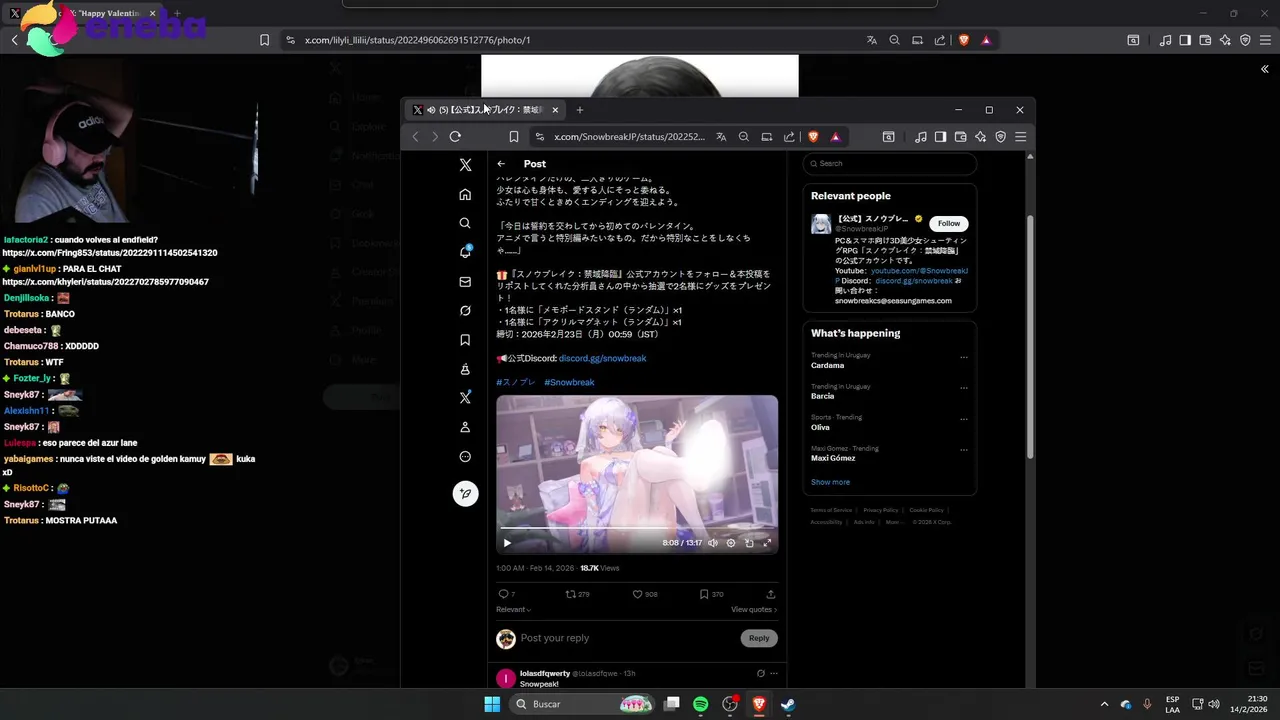Open Brave Wallet icon in front window

click(960, 137)
